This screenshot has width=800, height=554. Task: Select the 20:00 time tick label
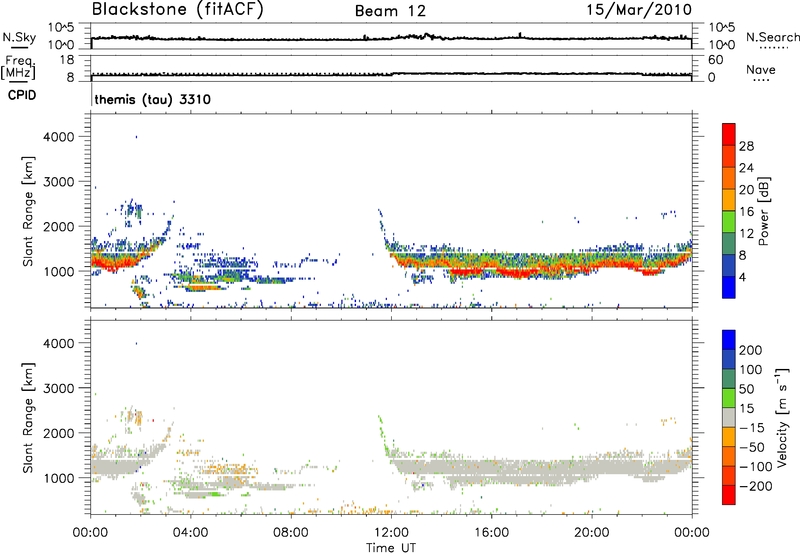592,533
